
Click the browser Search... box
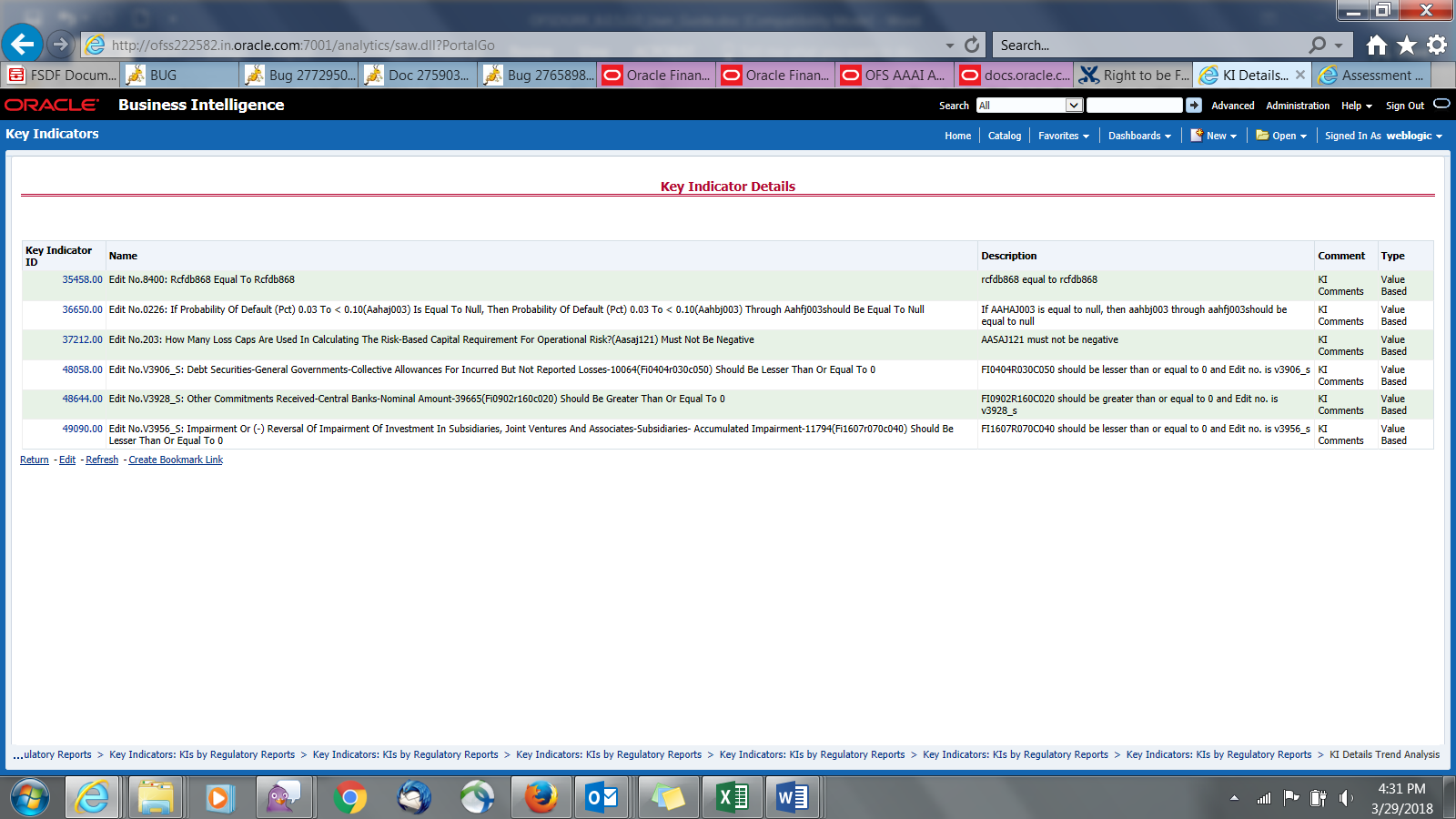(x=1151, y=45)
